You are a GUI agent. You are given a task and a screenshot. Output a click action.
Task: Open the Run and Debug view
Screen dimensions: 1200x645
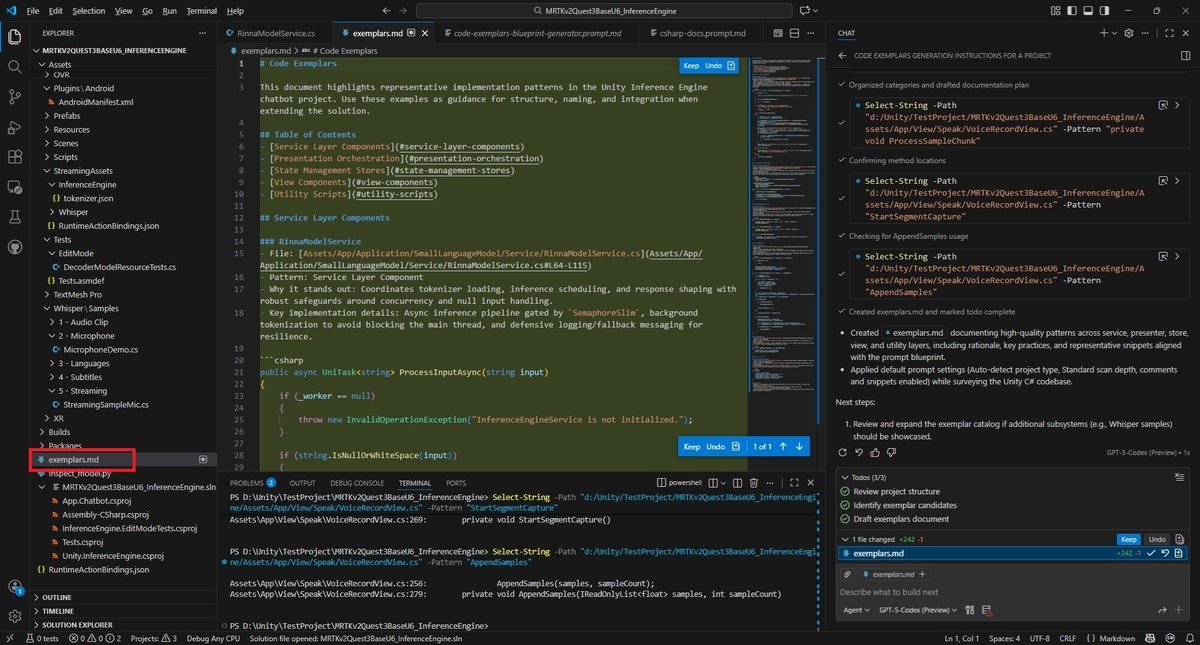tap(15, 127)
